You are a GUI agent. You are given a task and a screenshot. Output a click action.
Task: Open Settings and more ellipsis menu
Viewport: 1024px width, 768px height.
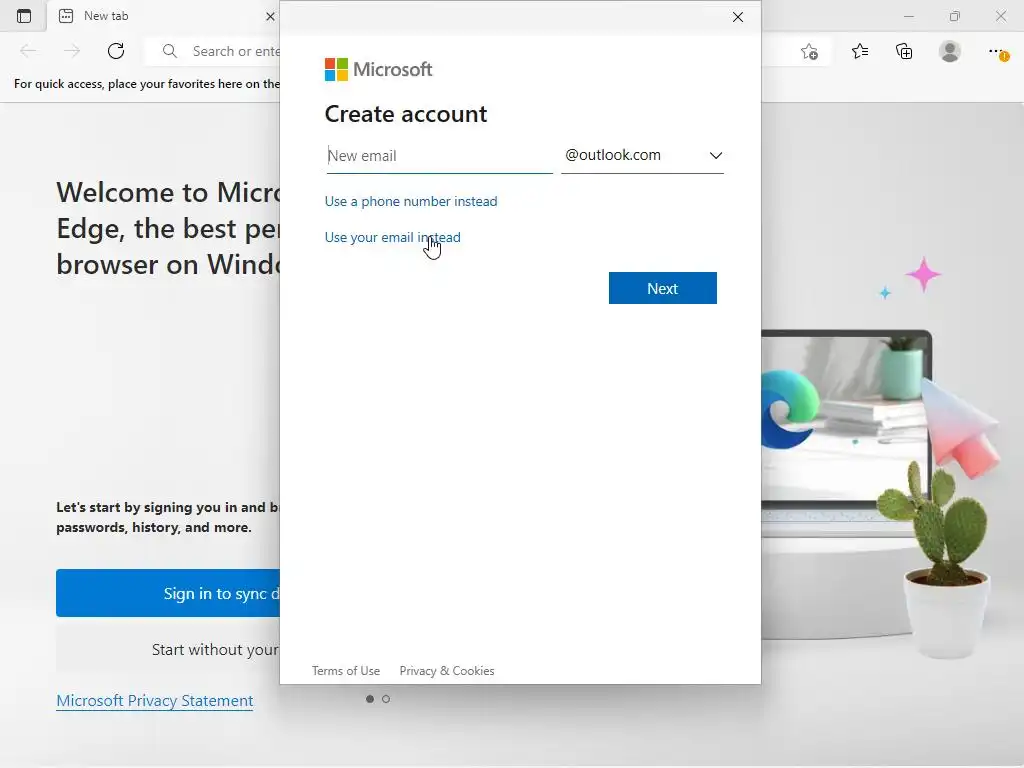[997, 52]
